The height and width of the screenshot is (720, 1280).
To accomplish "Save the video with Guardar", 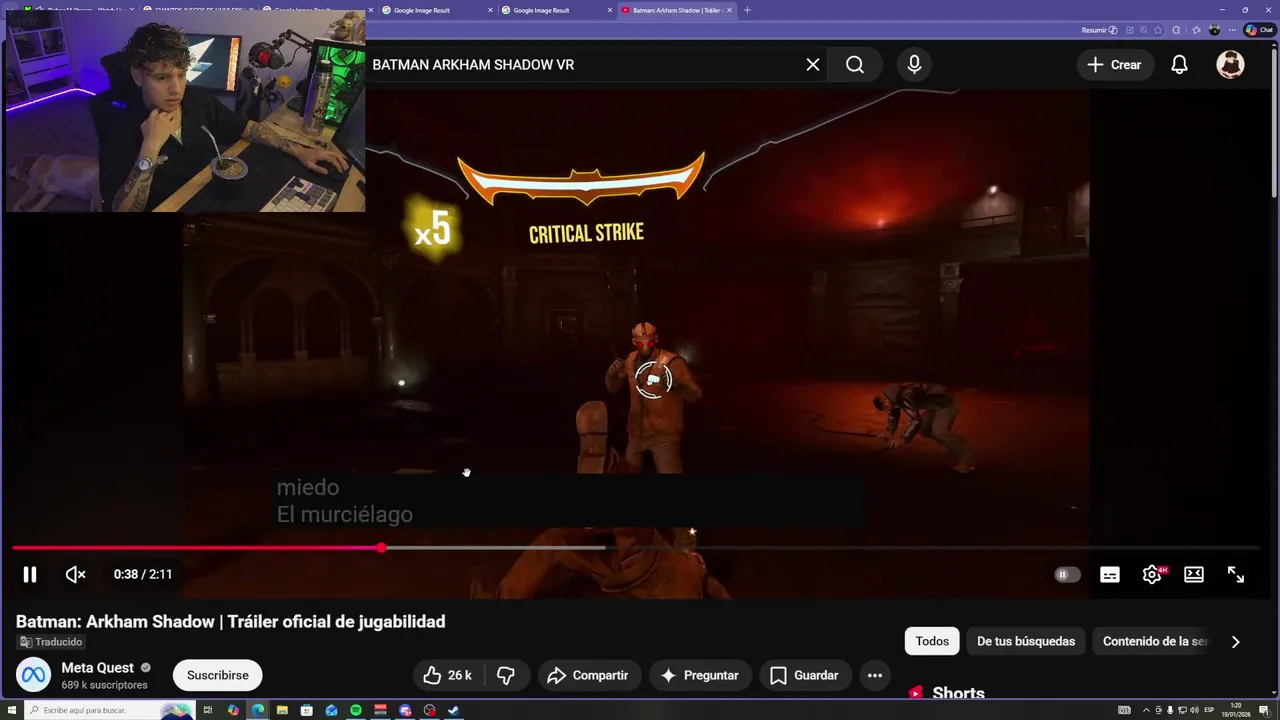I will [x=804, y=675].
